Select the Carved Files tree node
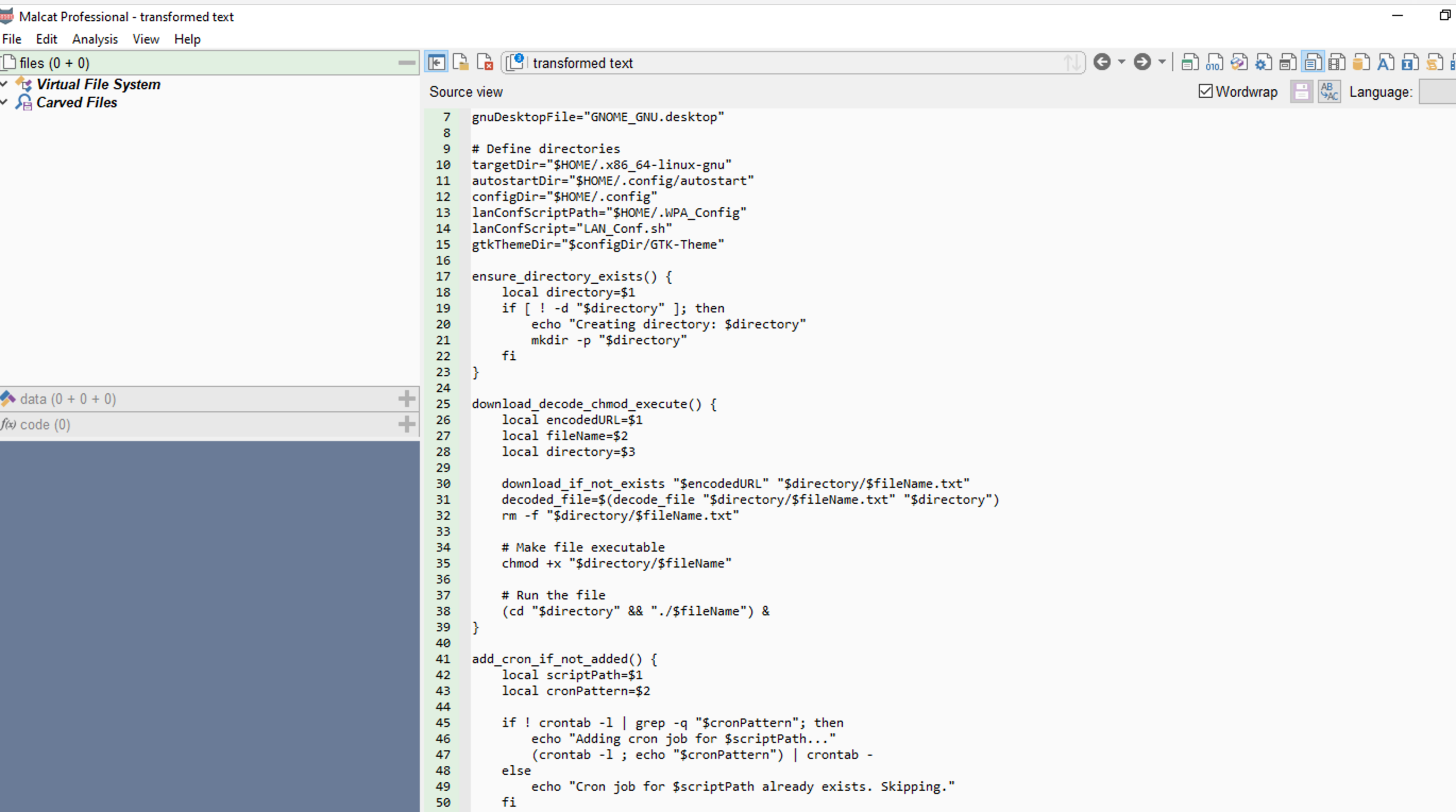This screenshot has height=812, width=1456. [x=77, y=102]
